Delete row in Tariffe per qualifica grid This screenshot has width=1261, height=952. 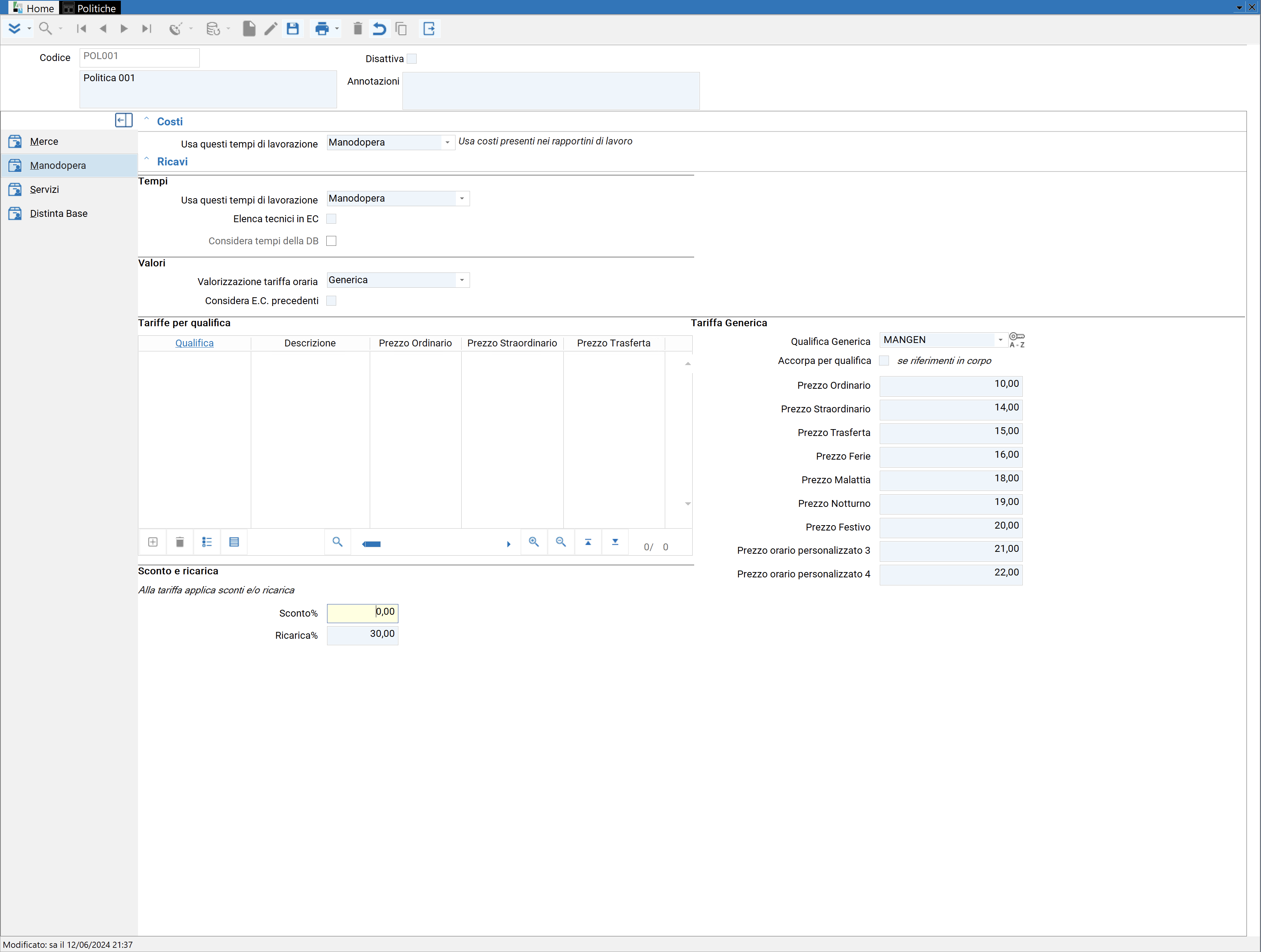(180, 542)
